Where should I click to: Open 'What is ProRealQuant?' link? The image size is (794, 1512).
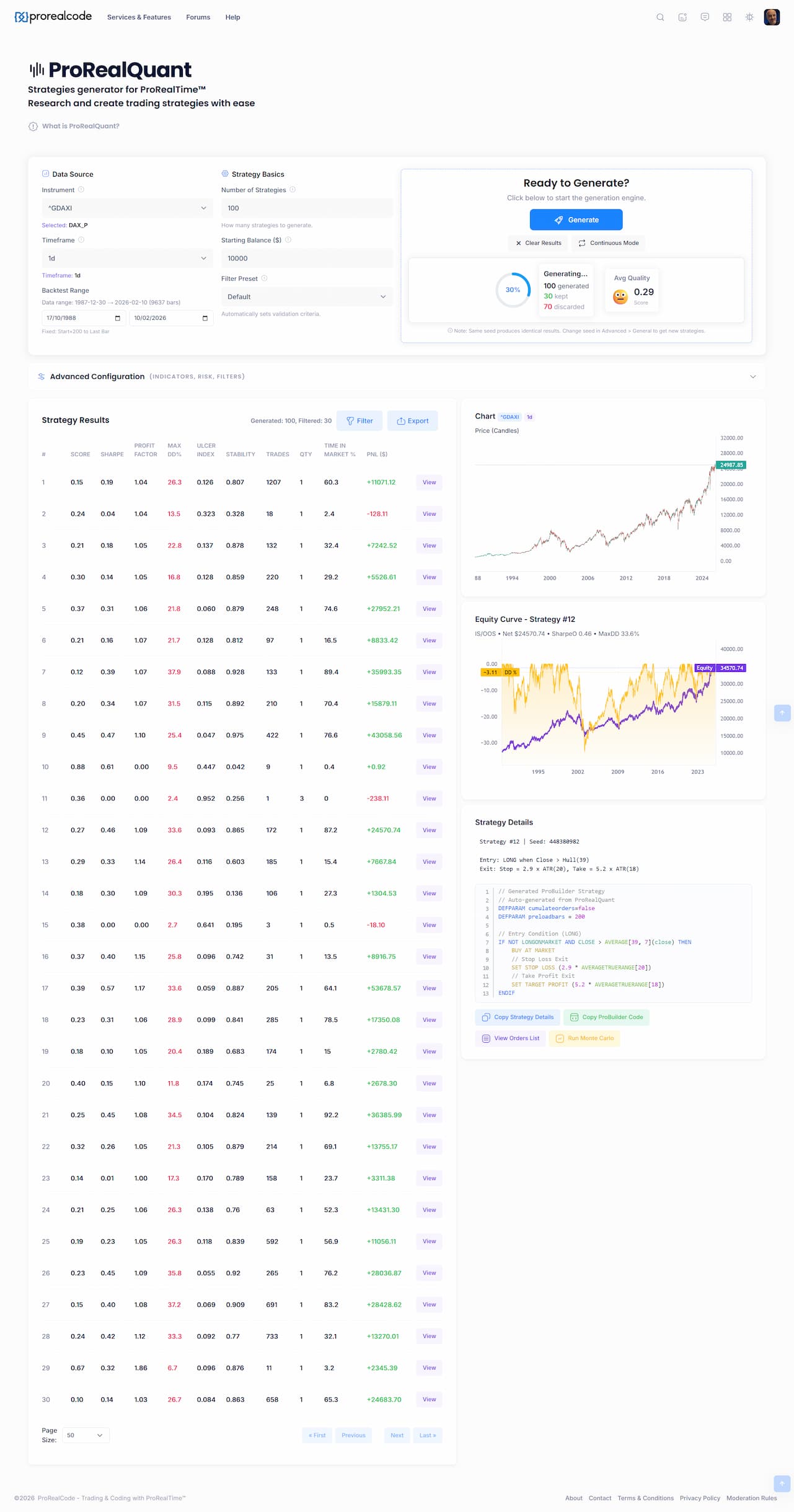pyautogui.click(x=81, y=126)
